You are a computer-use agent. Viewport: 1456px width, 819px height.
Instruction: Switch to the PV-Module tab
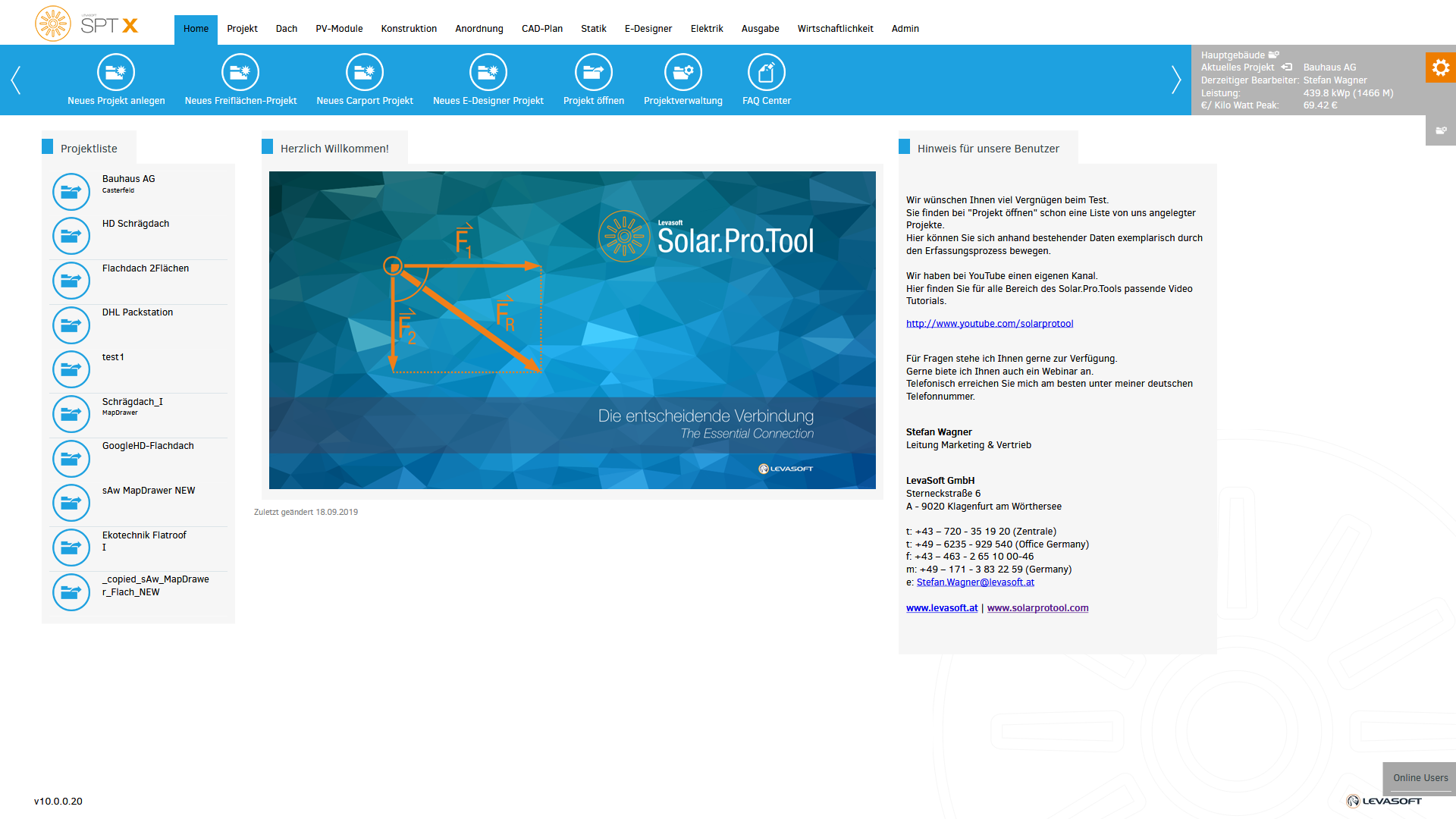(339, 29)
